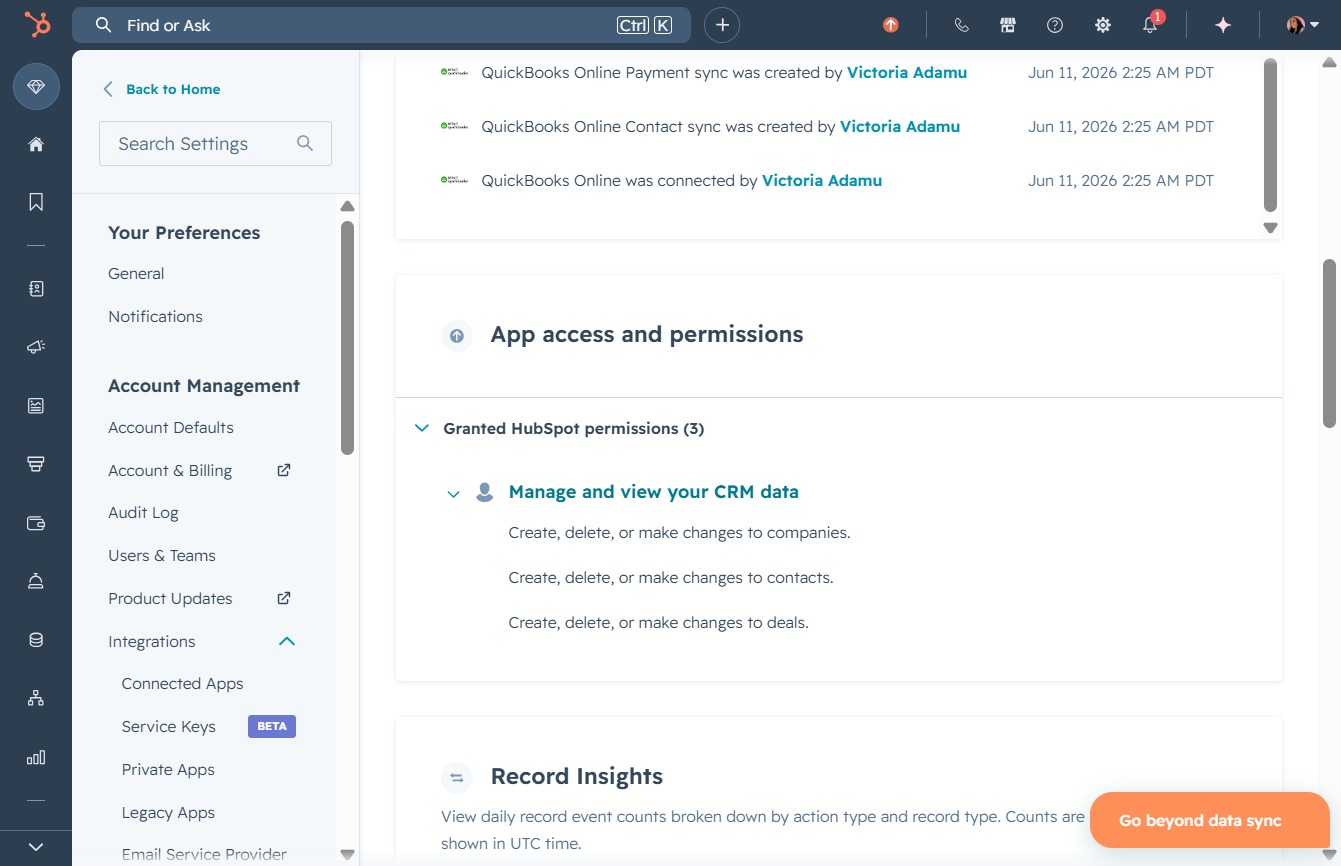Click the App access and permissions icon
Screen dimensions: 1341x866
457,336
